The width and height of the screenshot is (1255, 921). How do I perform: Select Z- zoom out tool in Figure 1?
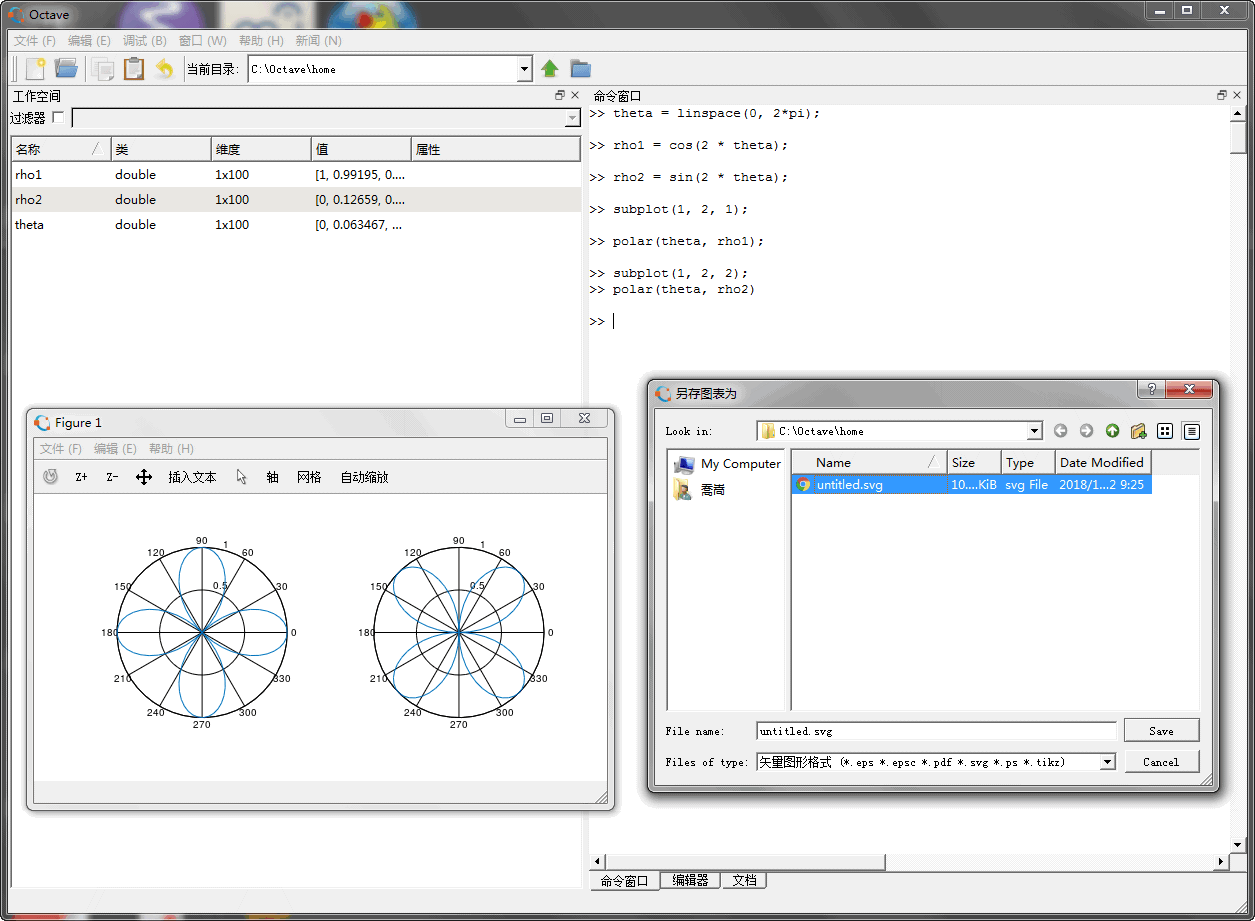pyautogui.click(x=113, y=477)
